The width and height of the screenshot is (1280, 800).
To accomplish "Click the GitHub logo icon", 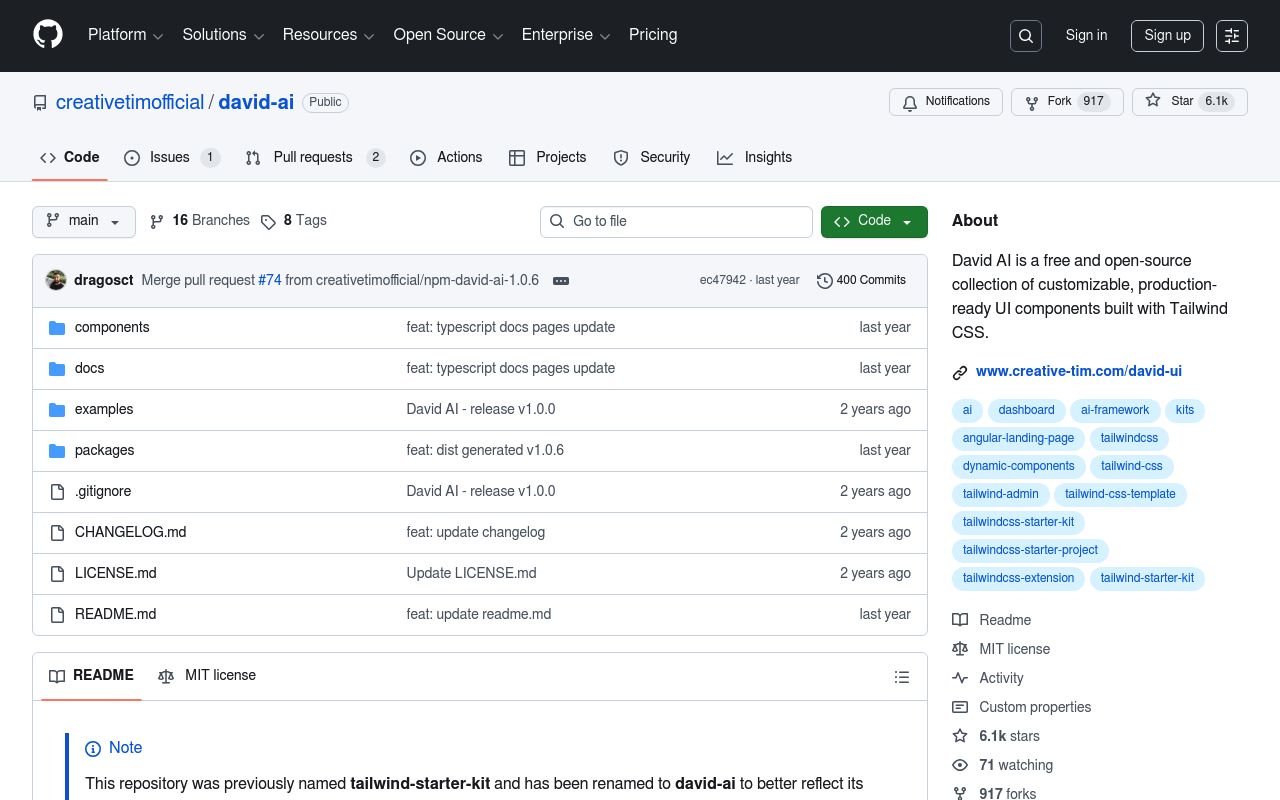I will click(48, 35).
